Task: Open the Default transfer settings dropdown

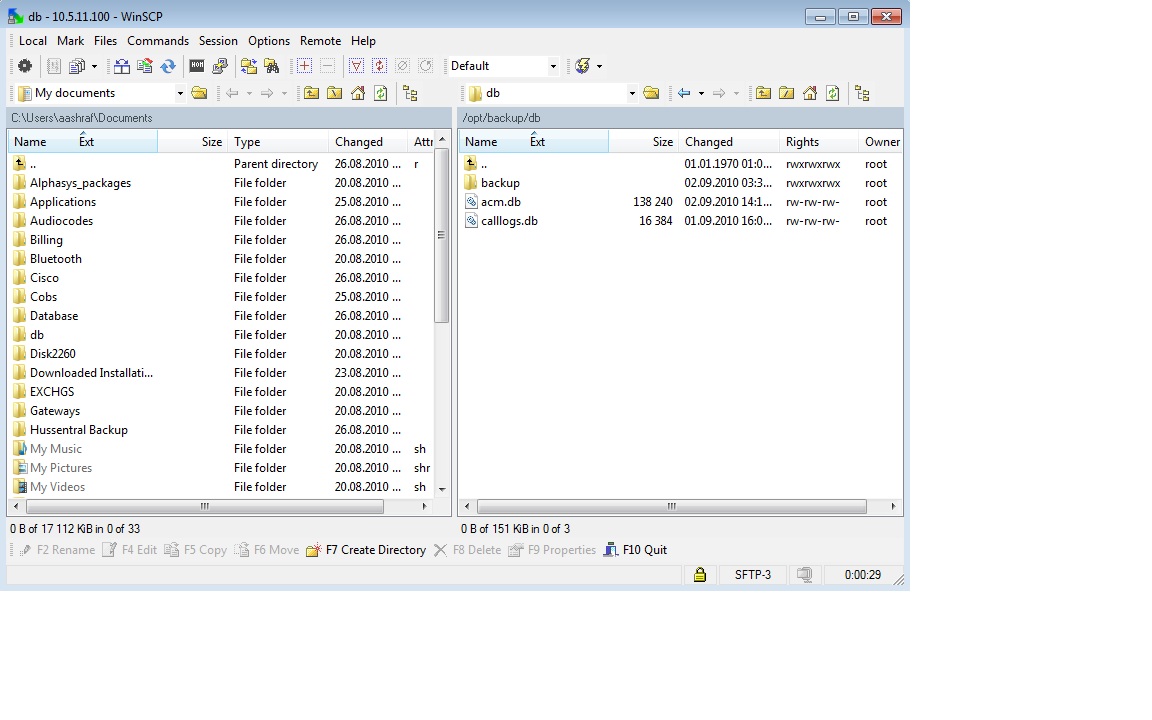Action: click(x=553, y=66)
